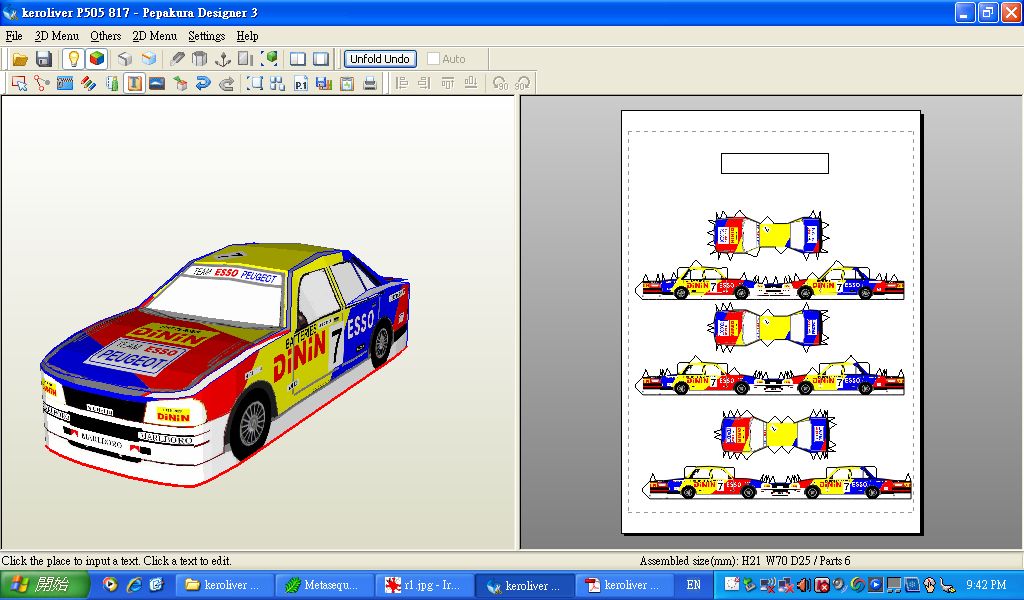Select the anchor icon in 3D toolbar
The image size is (1024, 600).
(223, 59)
